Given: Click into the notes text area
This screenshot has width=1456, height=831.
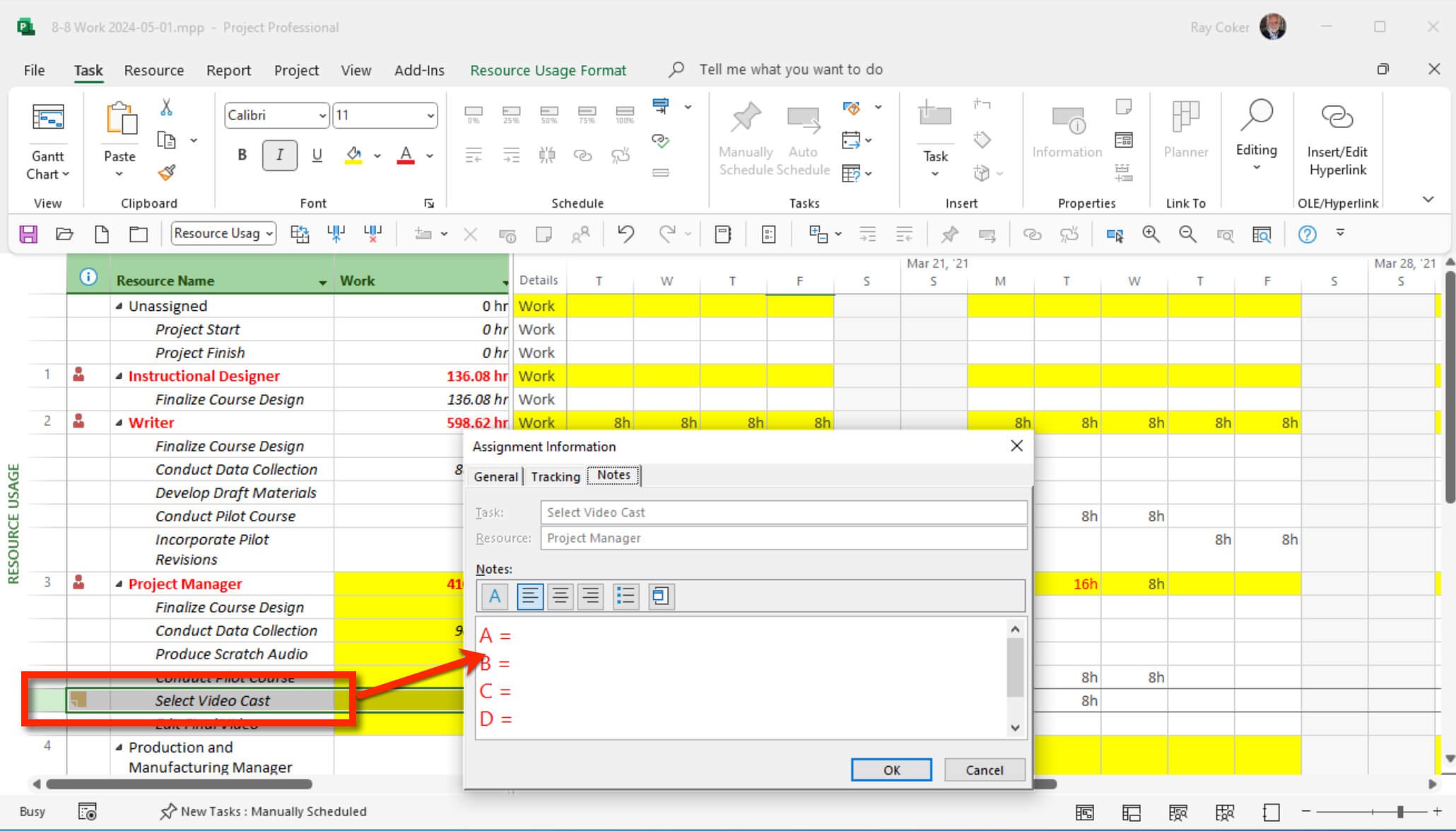Looking at the screenshot, I should 741,678.
